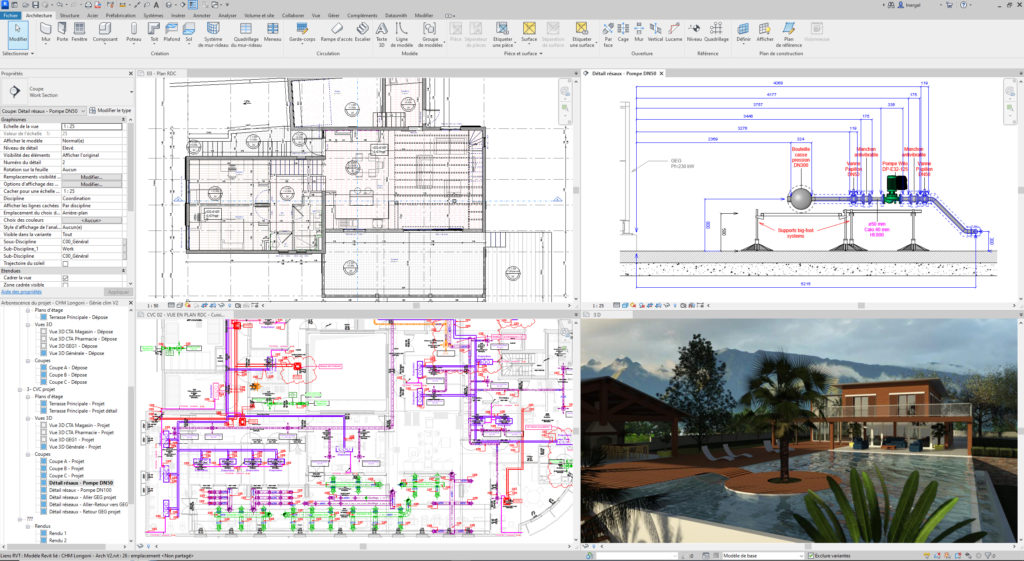
Task: Toggle Zone cadrée visible checkbox
Action: (65, 285)
